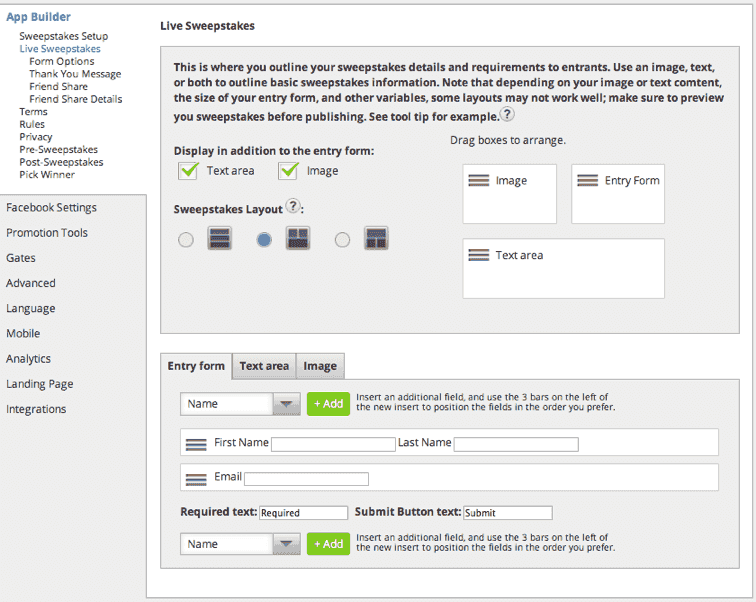The image size is (756, 602).
Task: Open Facebook Settings section
Action: (x=52, y=208)
